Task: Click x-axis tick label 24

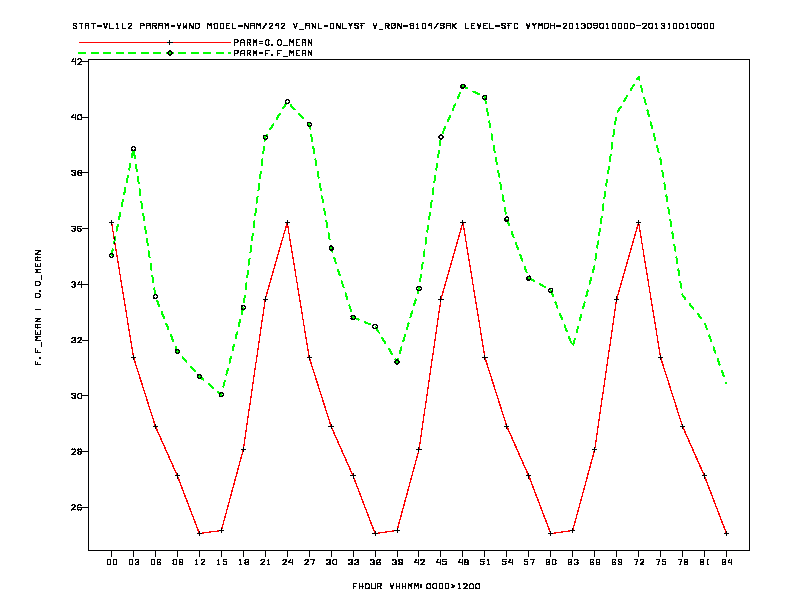Action: click(287, 562)
